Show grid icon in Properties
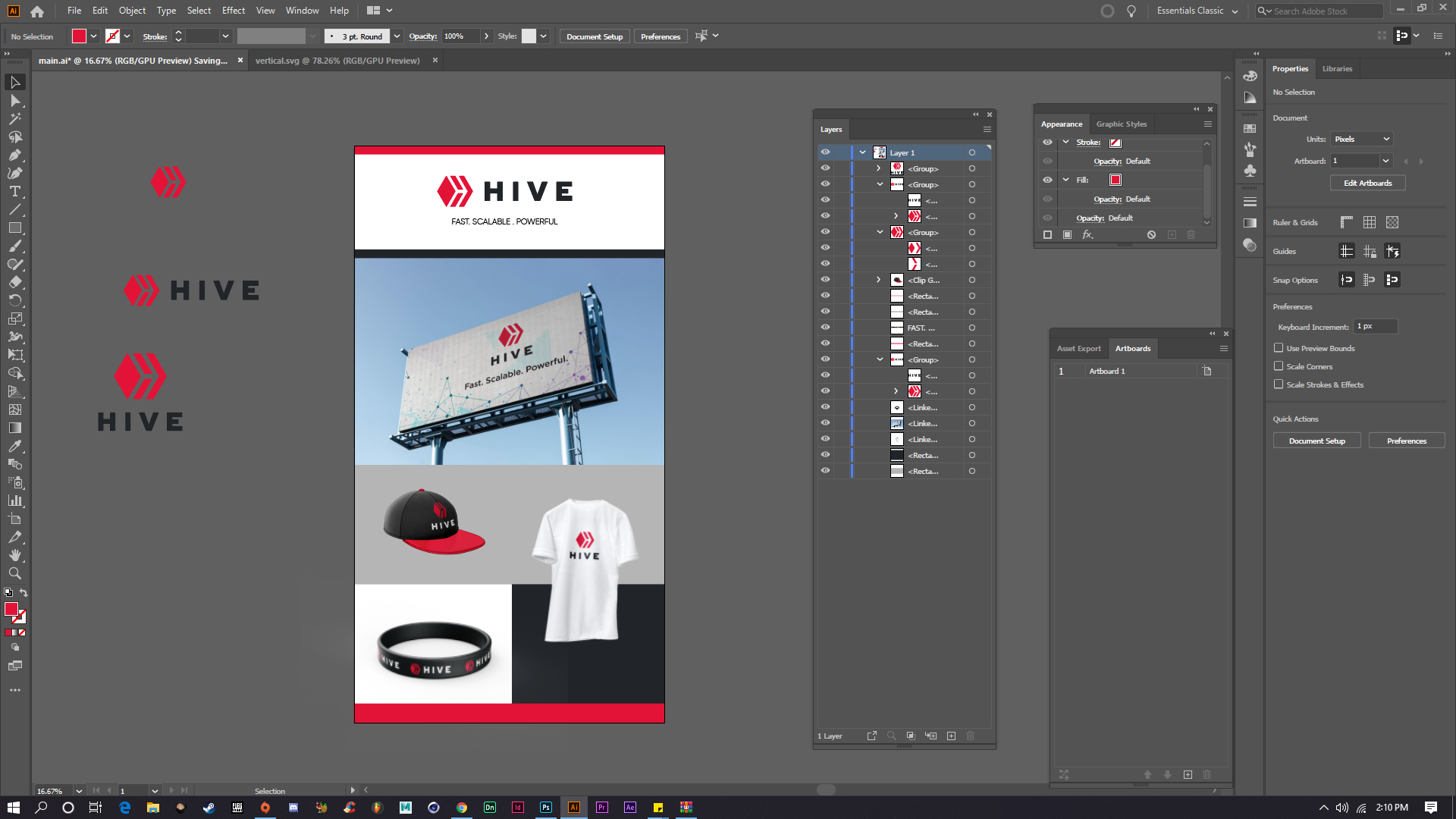 [1370, 222]
